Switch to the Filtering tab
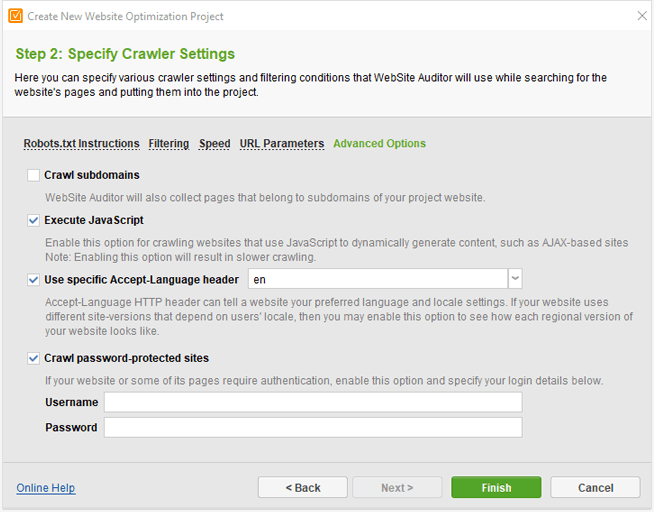Screen dimensions: 654x512 click(x=169, y=144)
